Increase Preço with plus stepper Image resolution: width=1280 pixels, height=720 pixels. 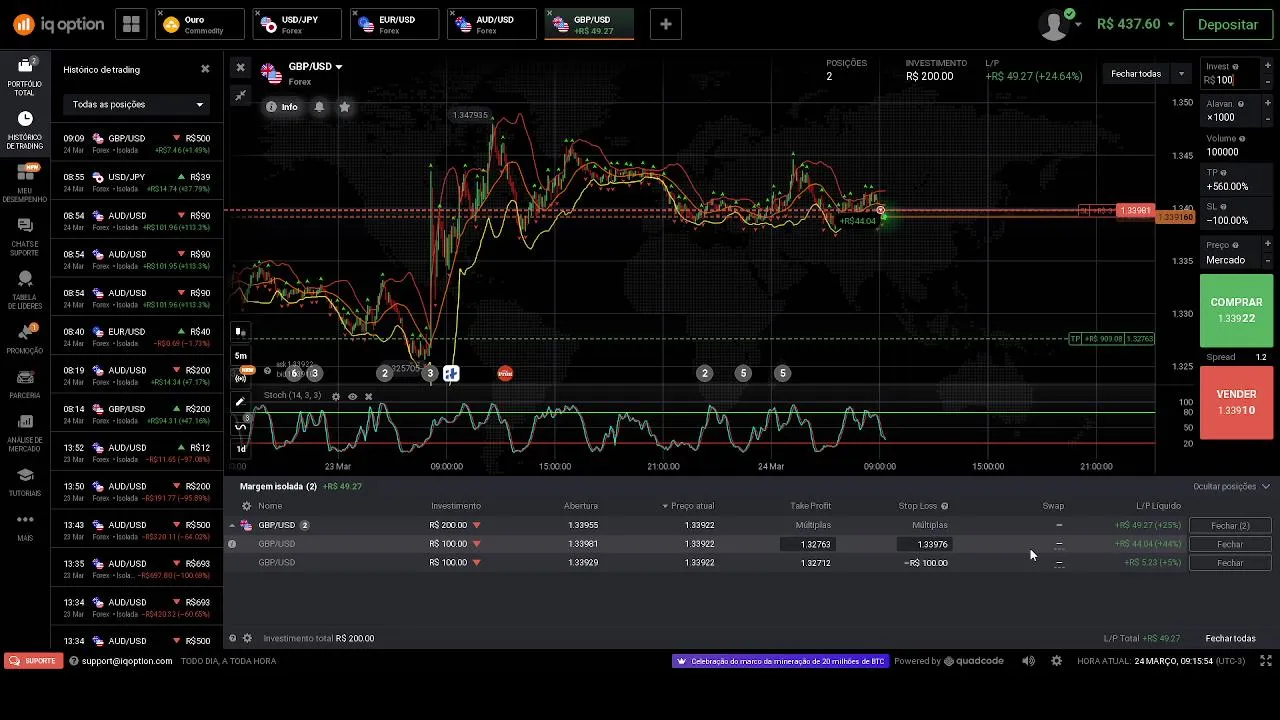[1268, 243]
